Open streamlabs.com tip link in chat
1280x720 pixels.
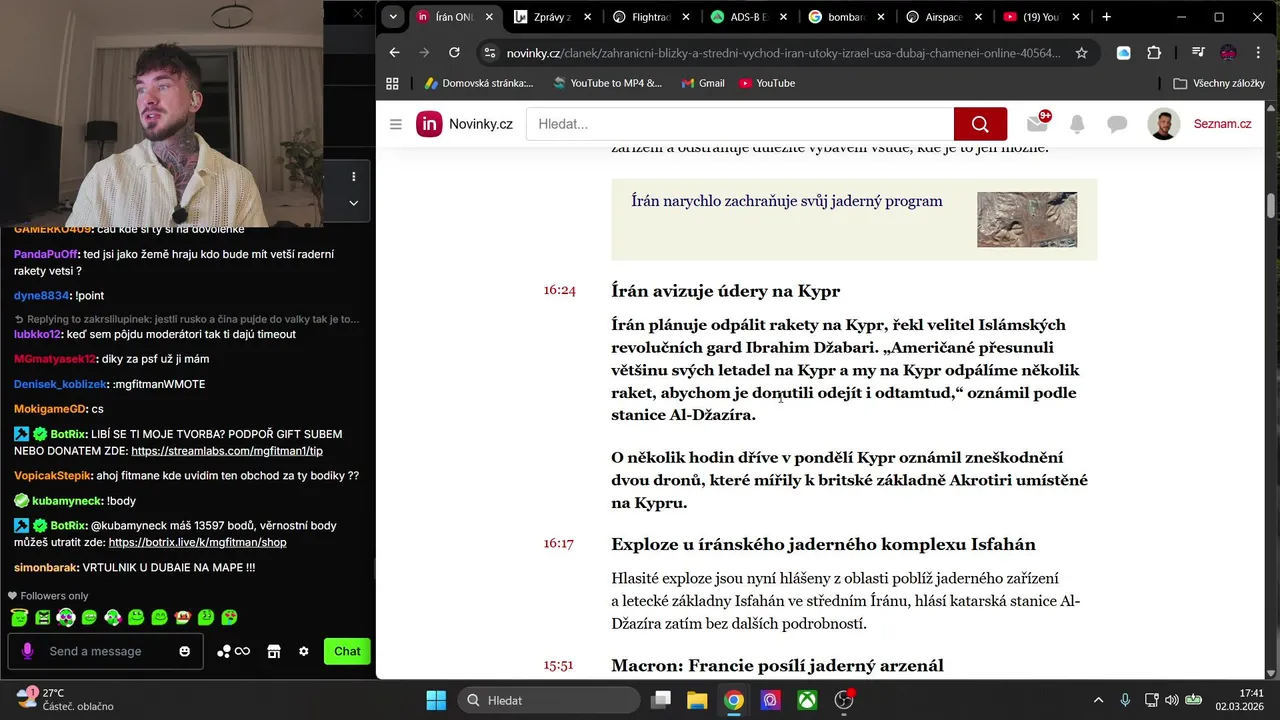[227, 451]
